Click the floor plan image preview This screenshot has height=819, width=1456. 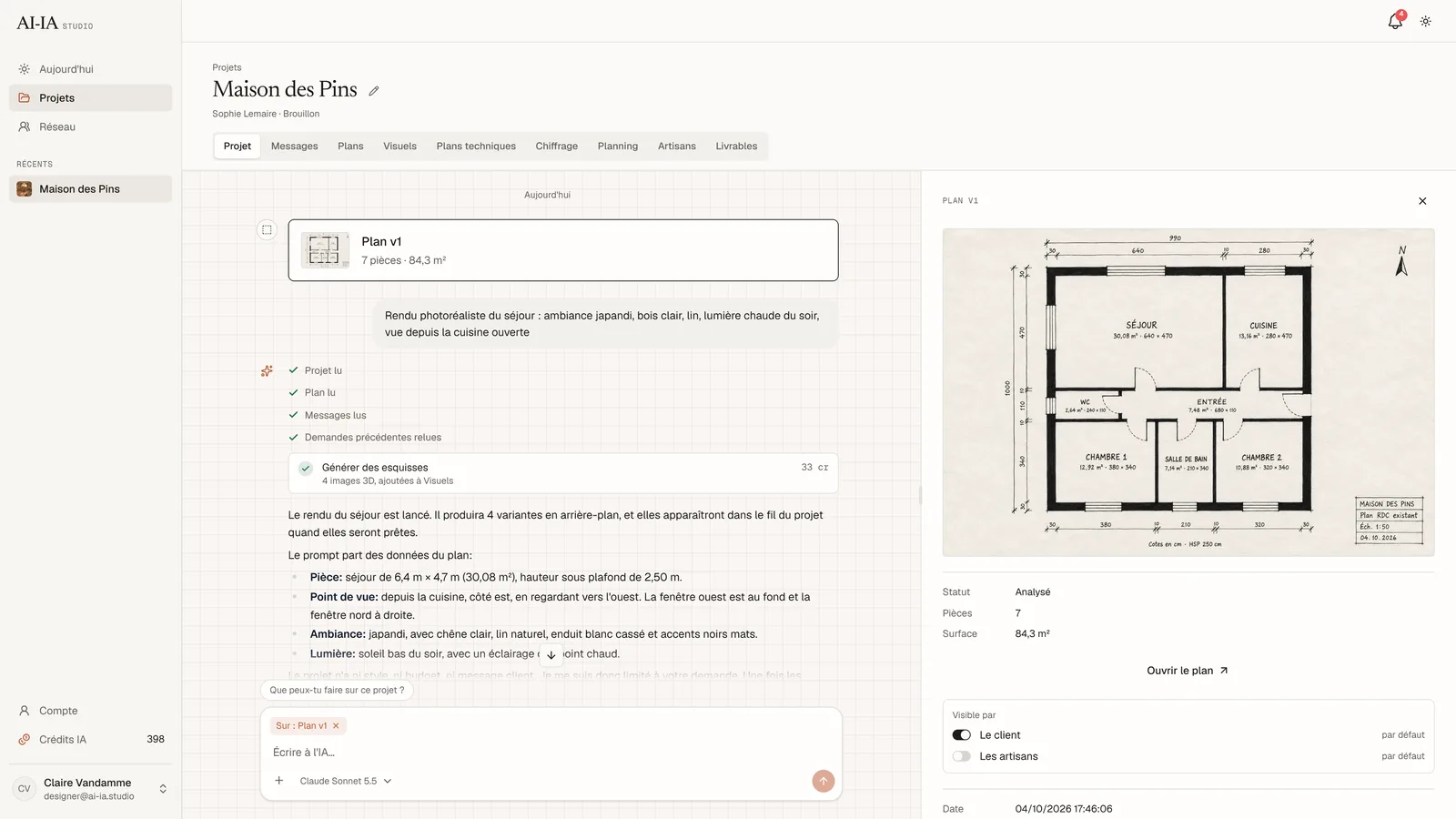coord(1188,392)
